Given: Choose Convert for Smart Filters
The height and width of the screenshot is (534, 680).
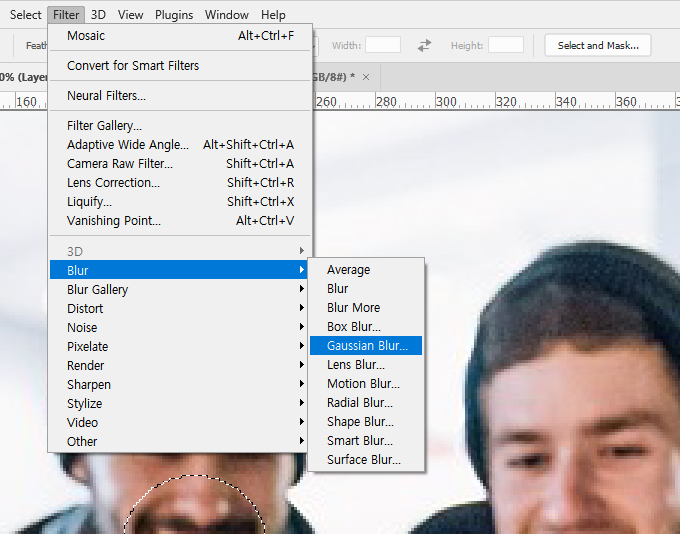Looking at the screenshot, I should tap(180, 66).
